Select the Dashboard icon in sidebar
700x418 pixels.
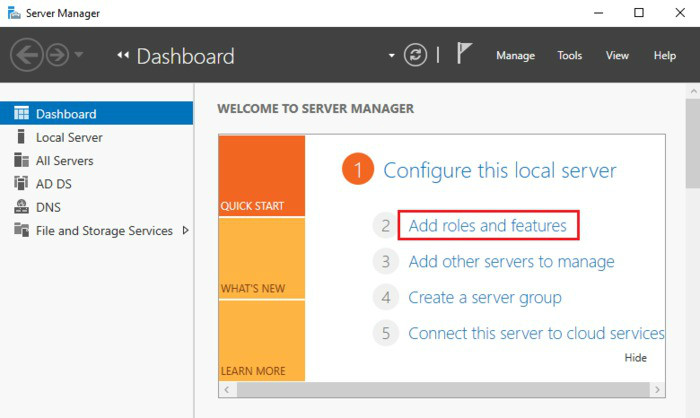coord(21,114)
